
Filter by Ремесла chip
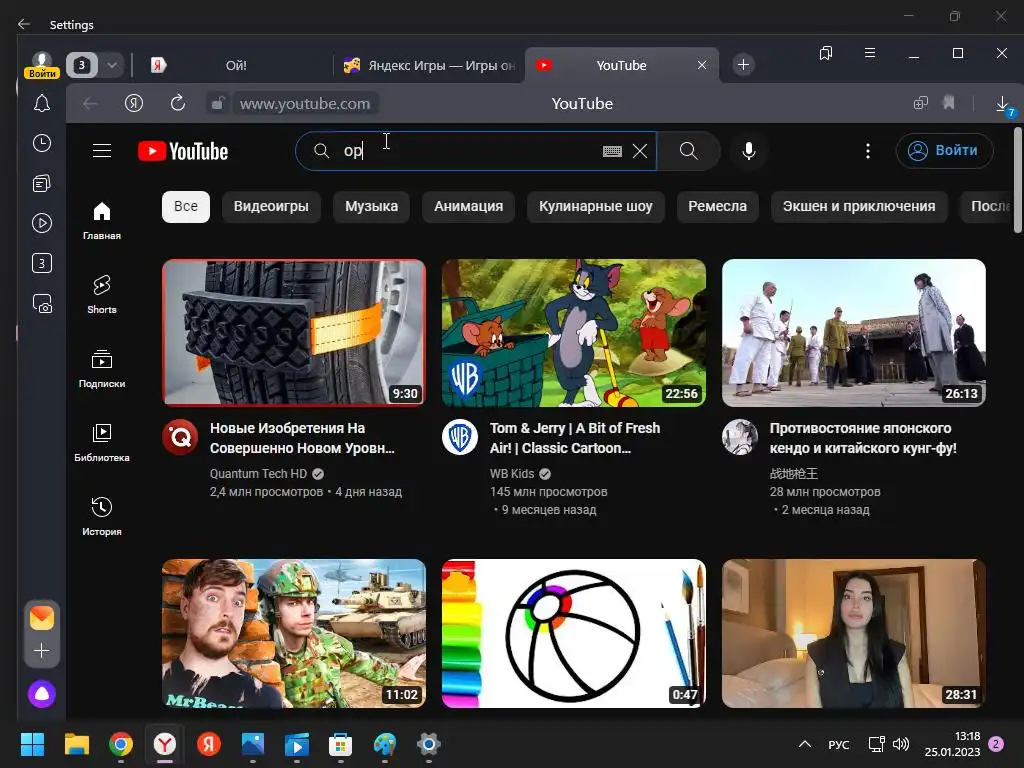pyautogui.click(x=717, y=206)
